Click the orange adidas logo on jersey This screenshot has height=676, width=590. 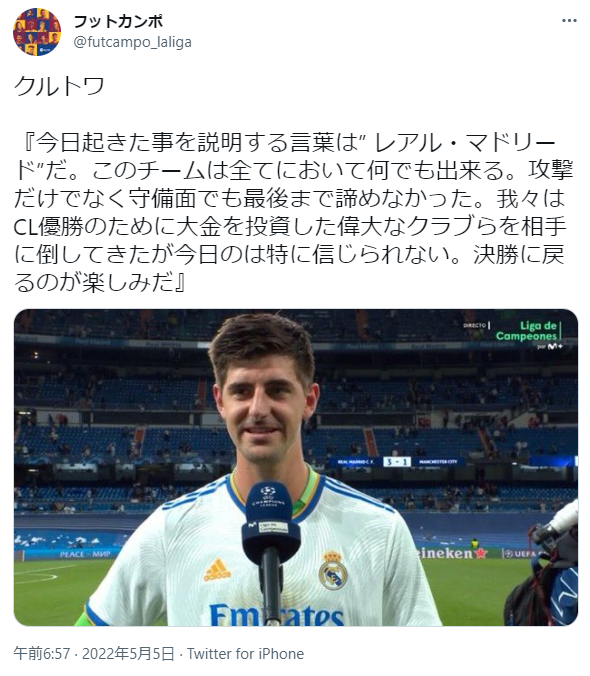[217, 569]
